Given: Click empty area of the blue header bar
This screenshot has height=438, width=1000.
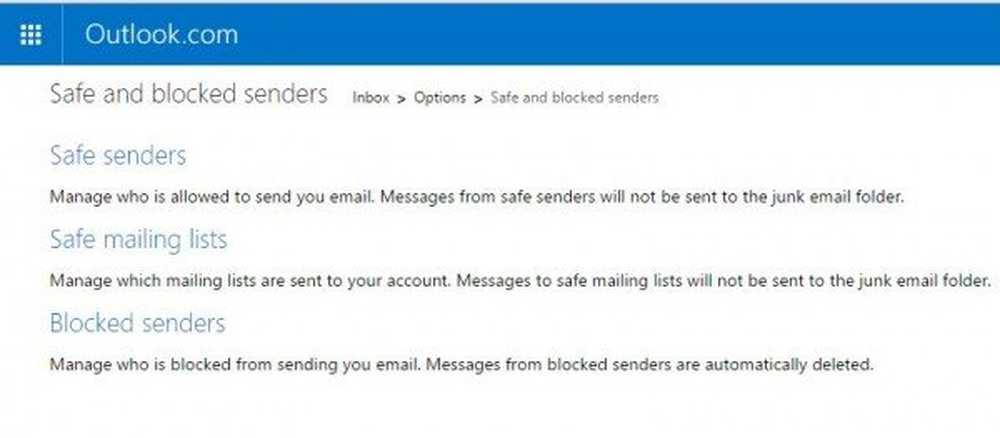Looking at the screenshot, I should click(x=619, y=34).
